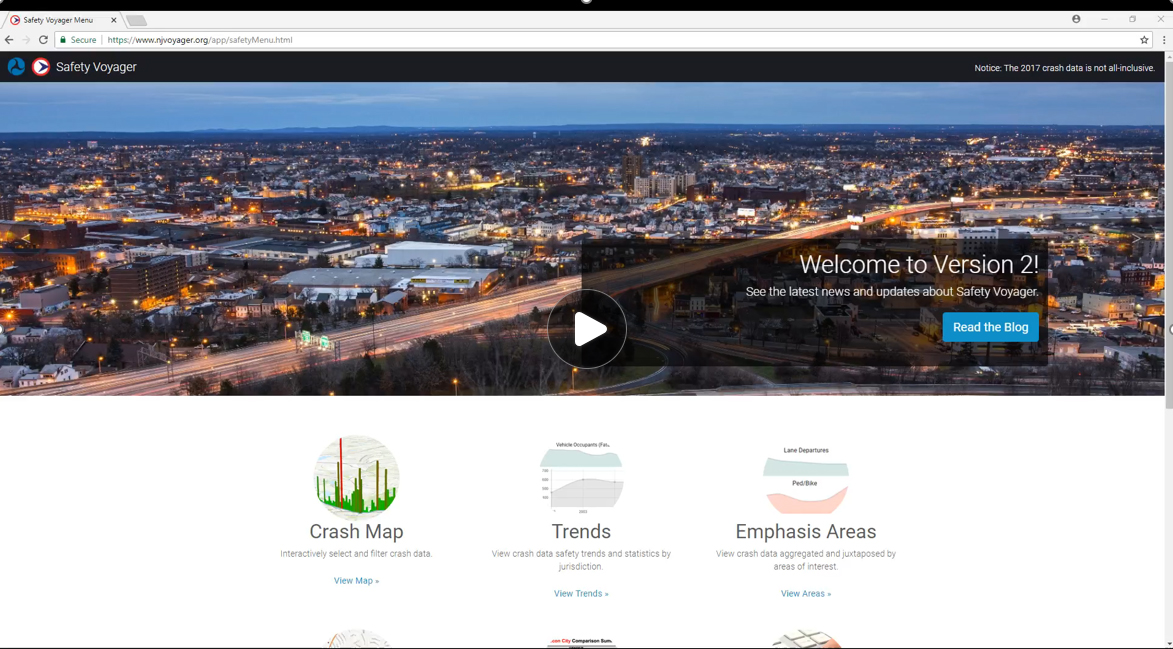Restore the Chrome window size

point(1133,19)
